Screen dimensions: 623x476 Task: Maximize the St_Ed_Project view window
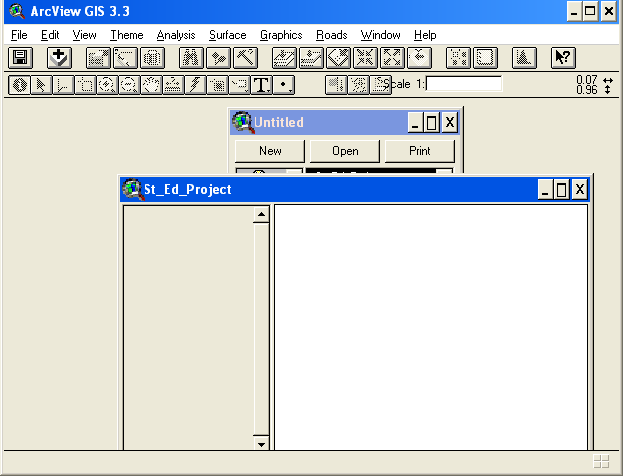click(x=561, y=190)
